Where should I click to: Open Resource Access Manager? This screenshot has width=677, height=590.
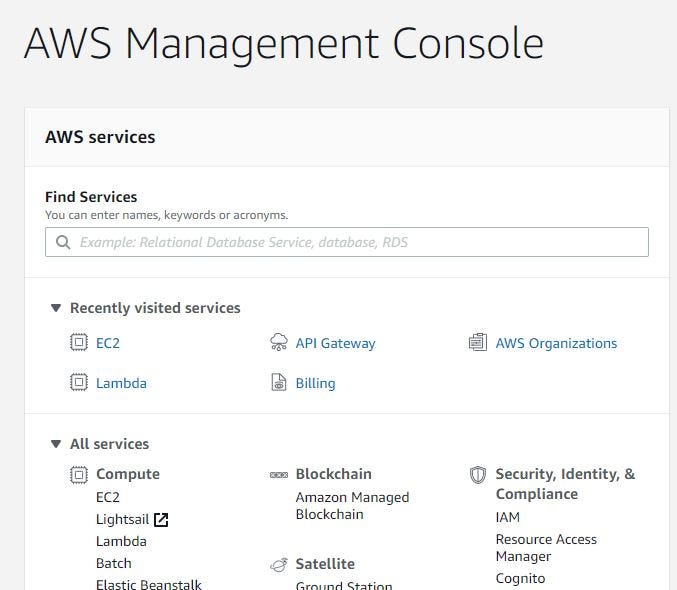[x=546, y=548]
